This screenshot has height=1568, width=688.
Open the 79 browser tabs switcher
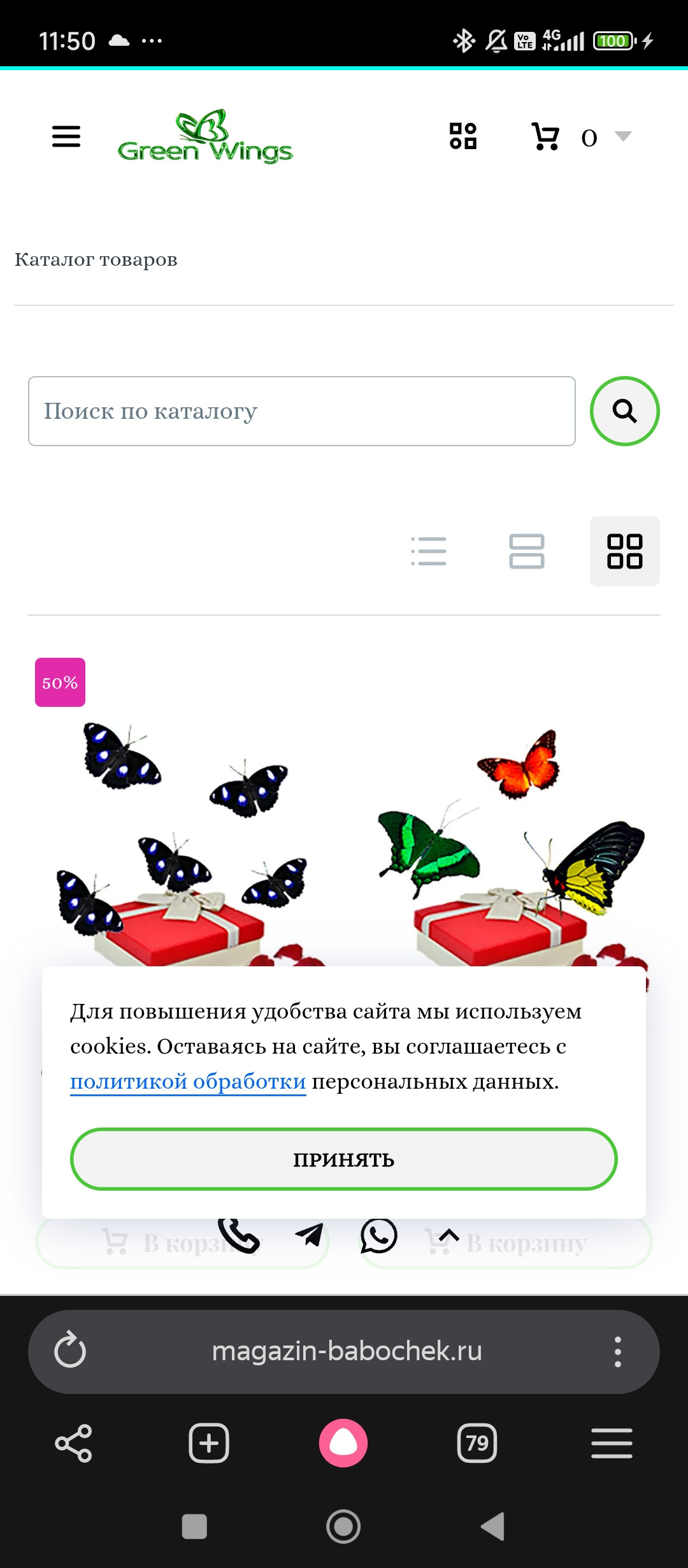477,1443
